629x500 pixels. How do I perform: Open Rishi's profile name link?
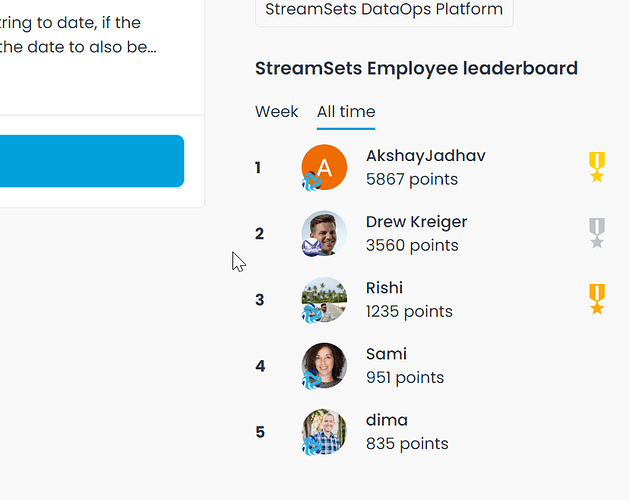click(384, 288)
